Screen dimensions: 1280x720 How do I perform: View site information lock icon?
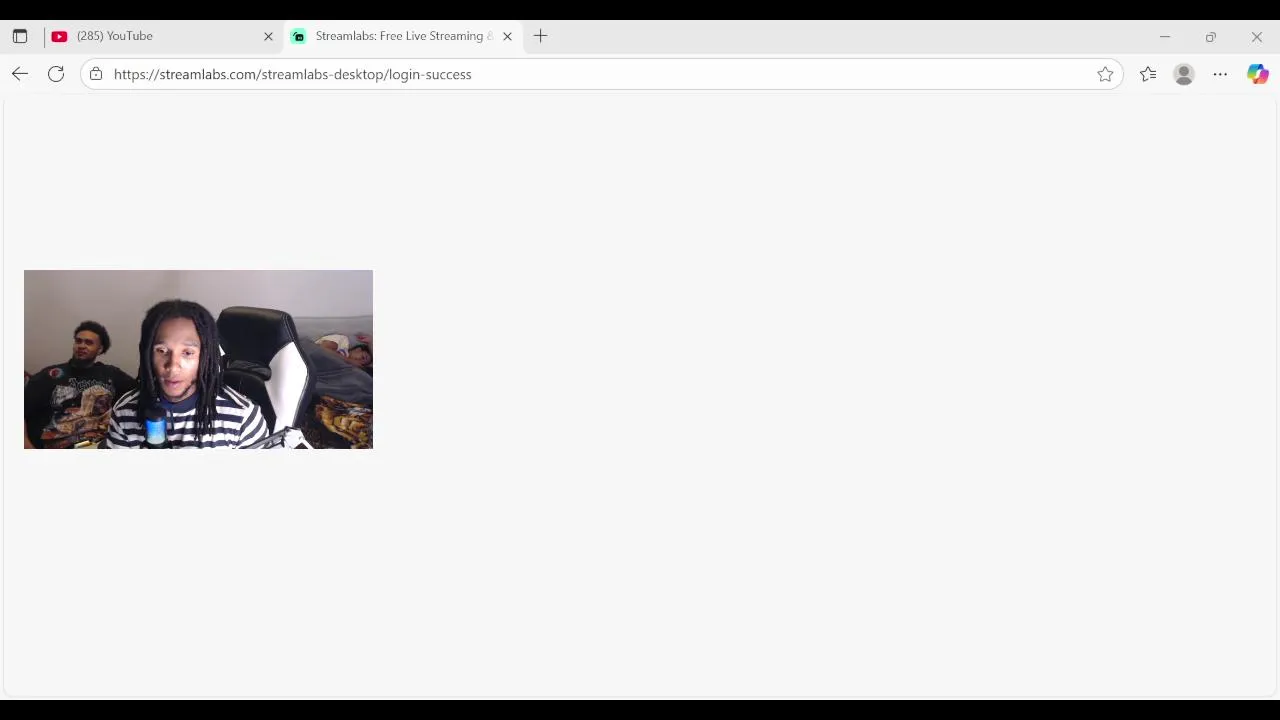point(96,74)
